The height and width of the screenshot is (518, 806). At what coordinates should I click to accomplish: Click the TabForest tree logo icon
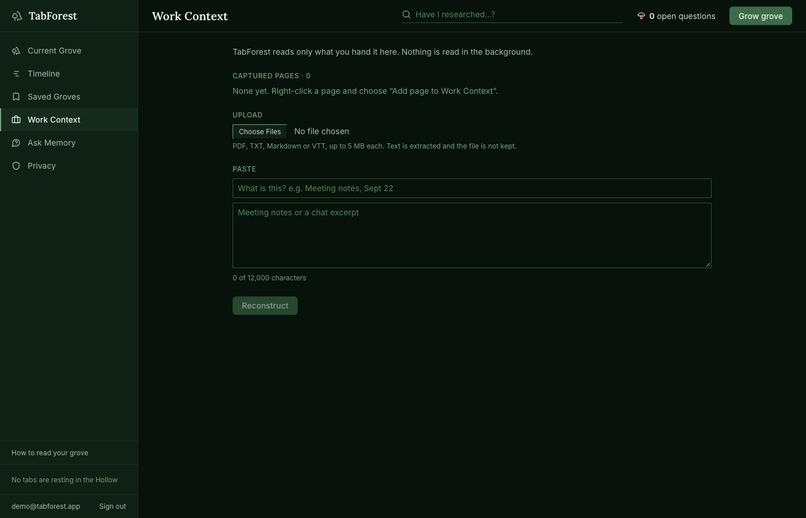click(x=17, y=16)
